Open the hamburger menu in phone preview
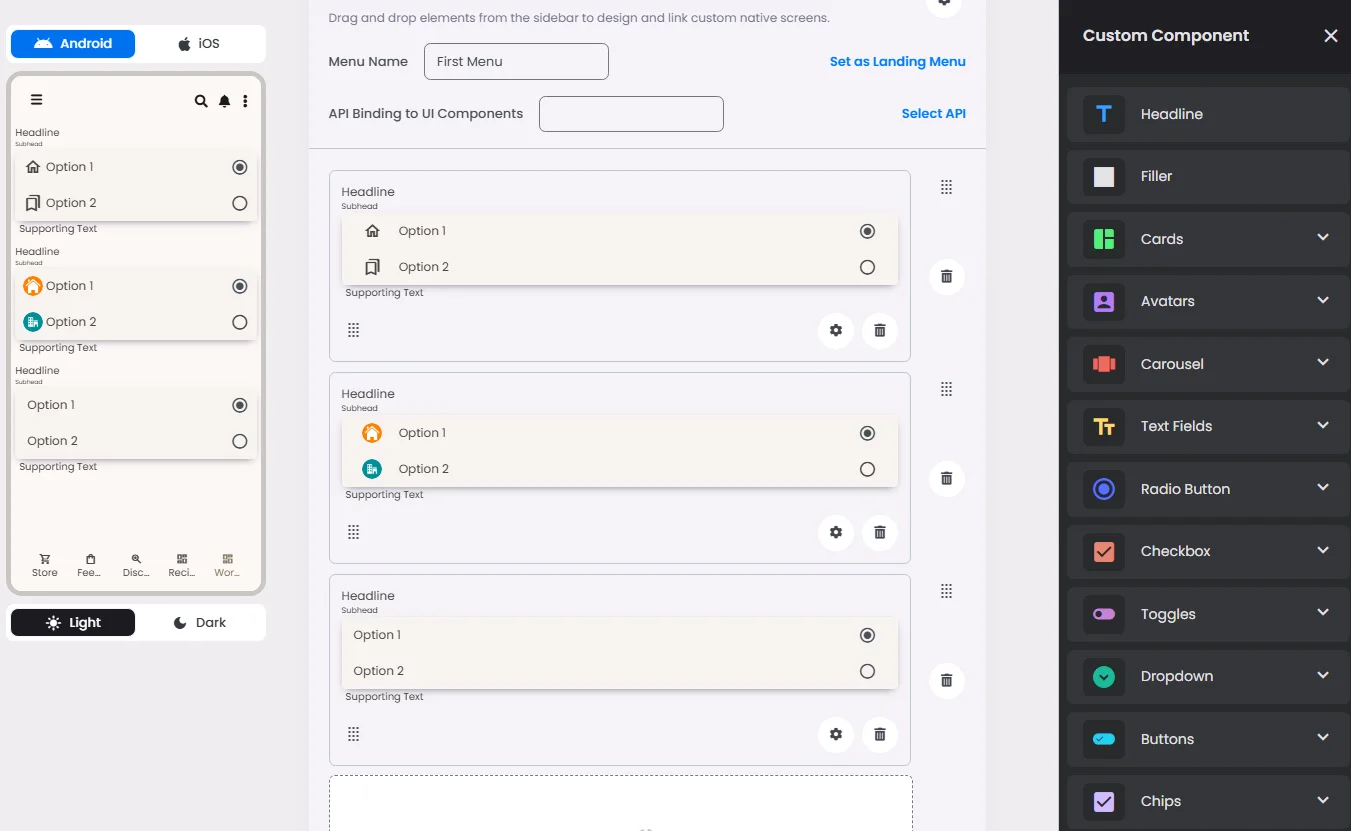 pyautogui.click(x=36, y=99)
